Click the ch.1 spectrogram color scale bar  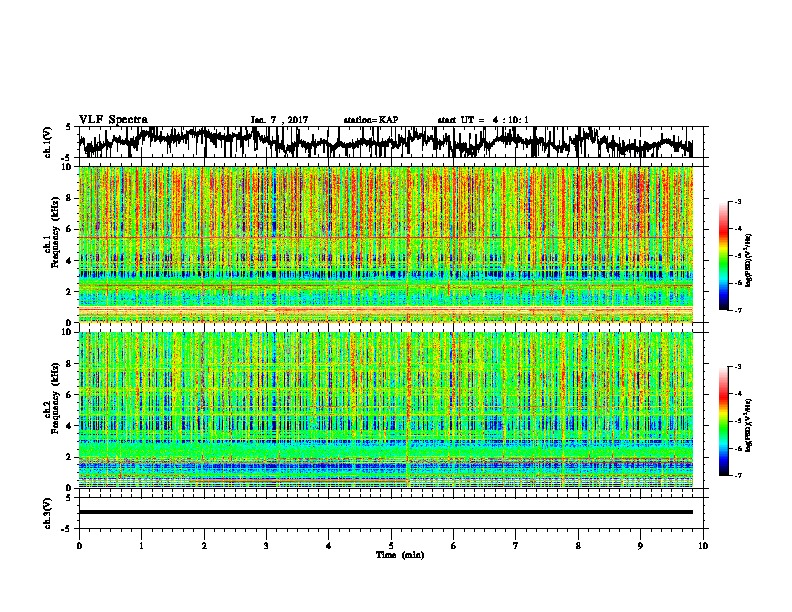coord(724,256)
